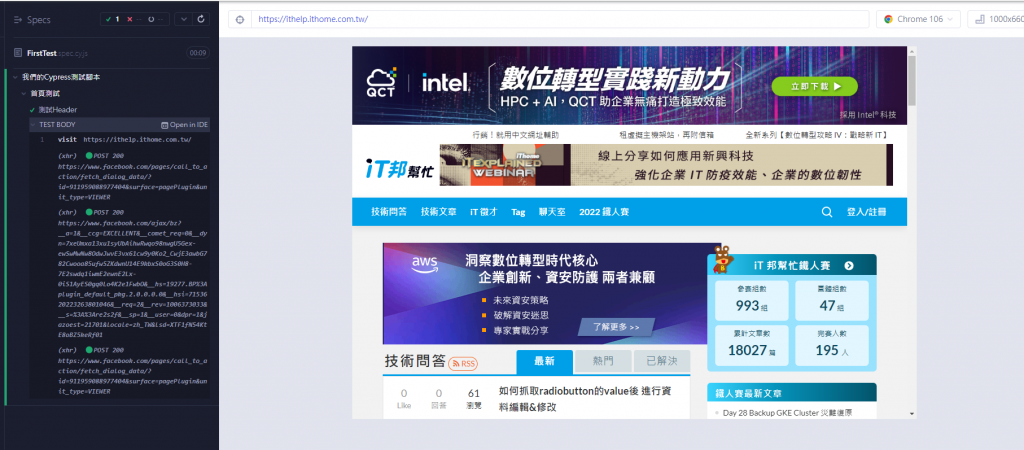Click the 租虛擬主機架站,再附信箱 ad link
The width and height of the screenshot is (1024, 450).
[x=666, y=135]
